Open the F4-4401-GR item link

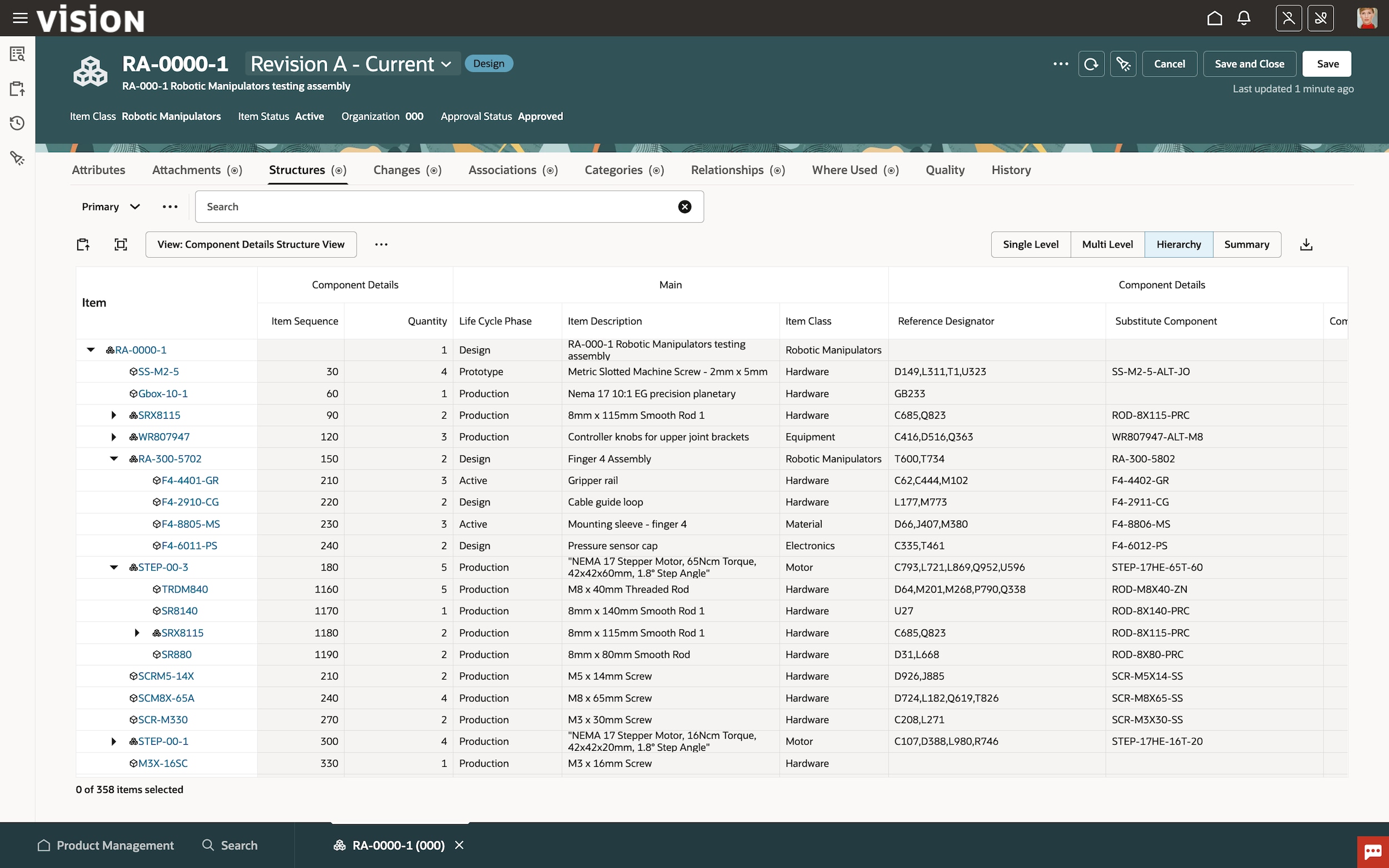(x=190, y=480)
